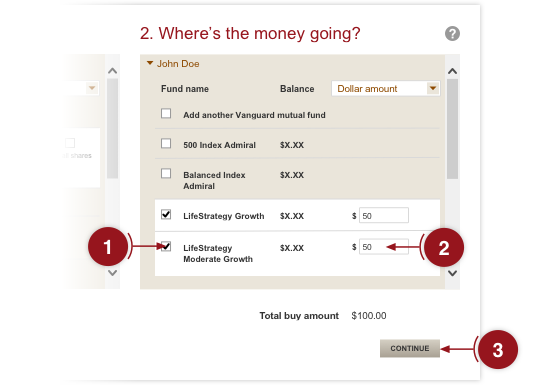Uncheck the LifeStrategy Moderate Growth checkbox

(166, 247)
